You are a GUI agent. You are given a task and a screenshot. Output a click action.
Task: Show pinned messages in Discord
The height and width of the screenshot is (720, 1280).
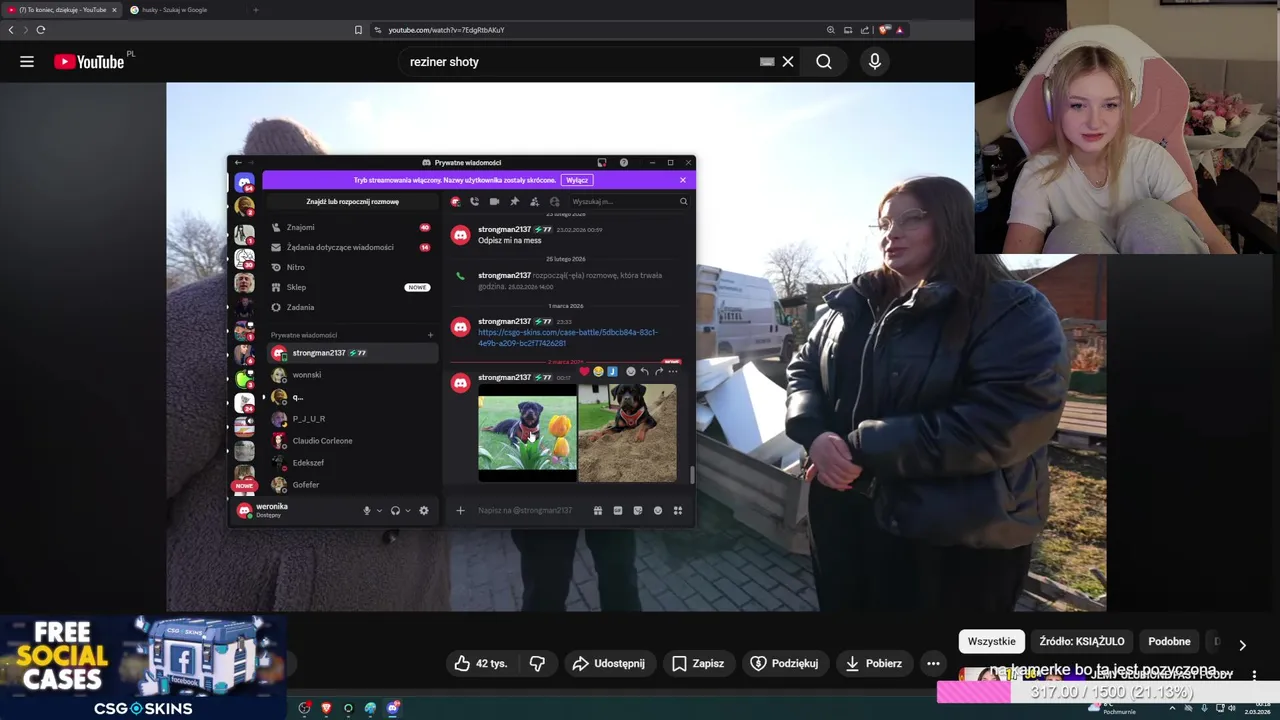pos(514,201)
